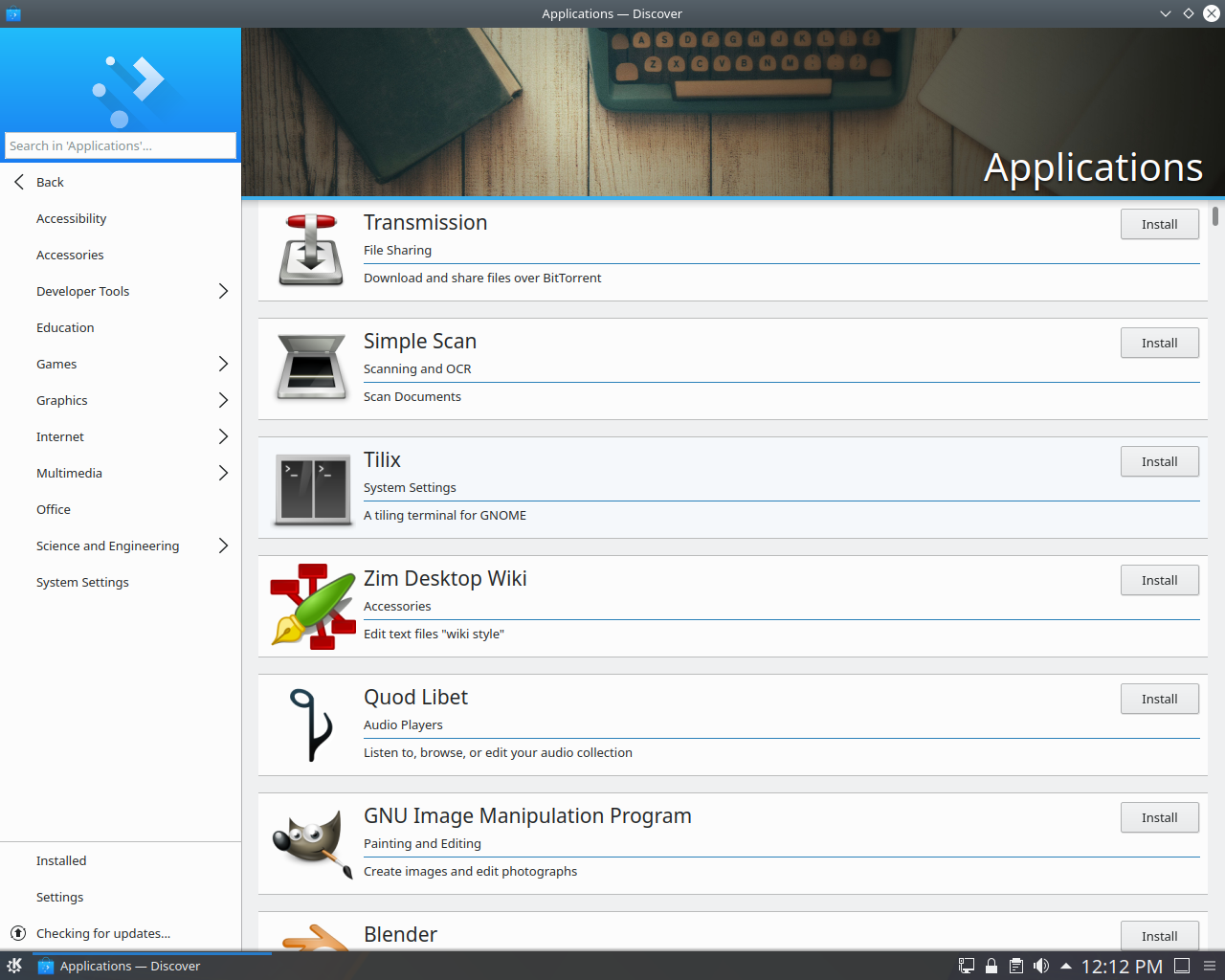Image resolution: width=1225 pixels, height=980 pixels.
Task: Expand the Internet category arrow
Action: 223,436
